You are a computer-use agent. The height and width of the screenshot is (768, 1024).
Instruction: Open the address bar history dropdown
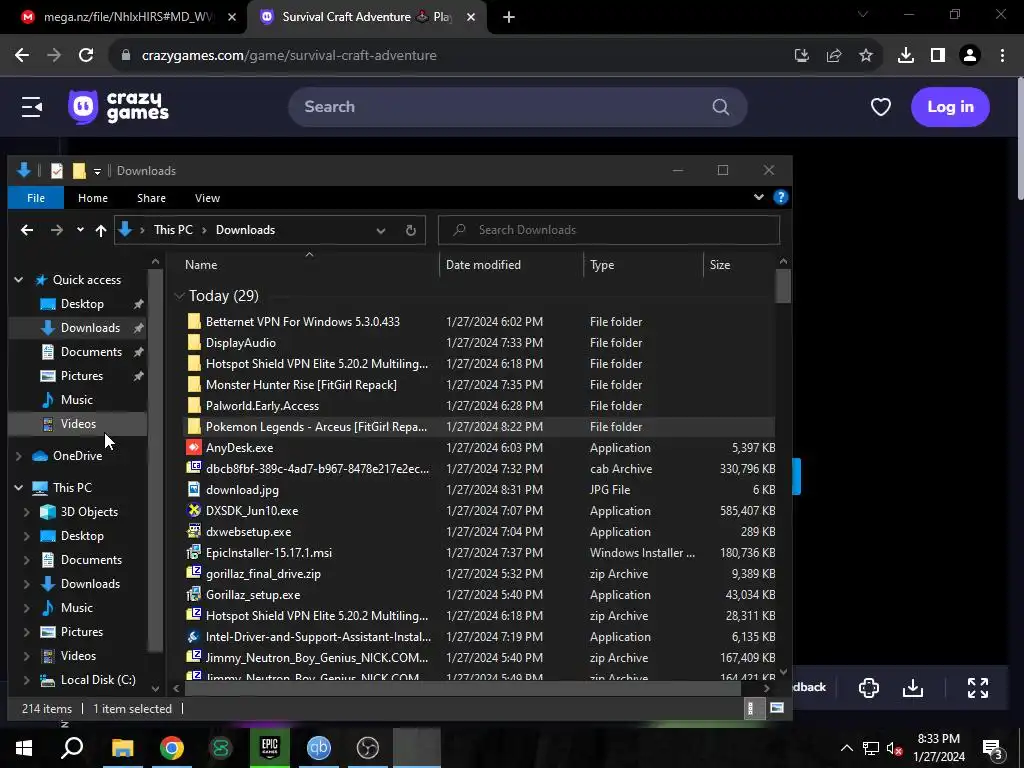tap(381, 230)
